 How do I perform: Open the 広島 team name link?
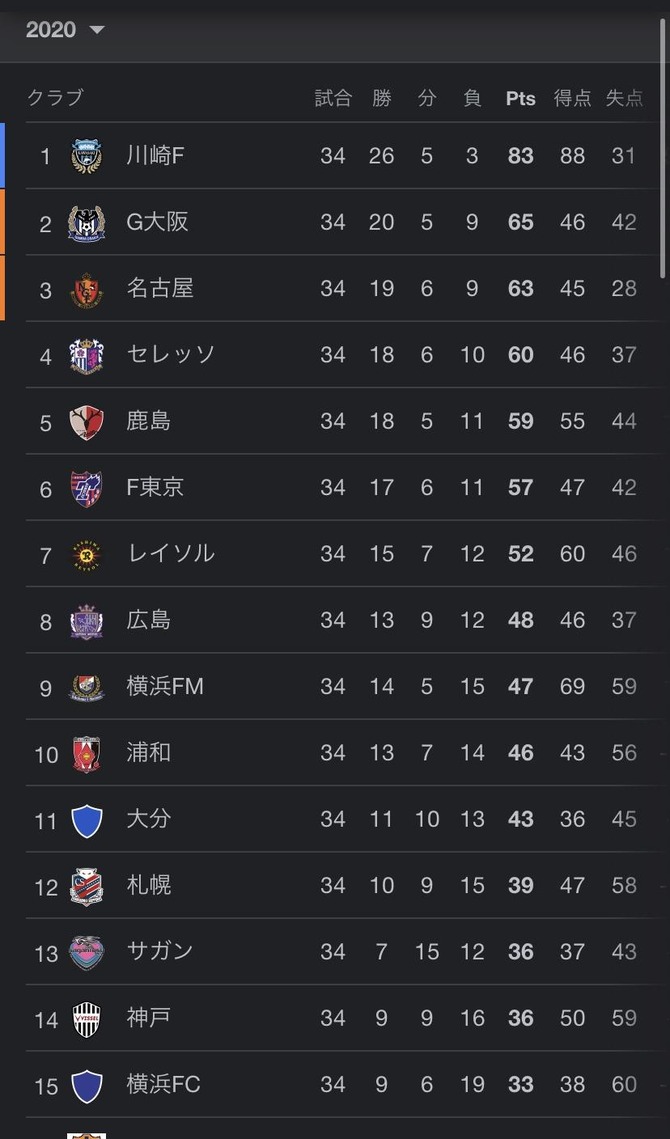[149, 620]
